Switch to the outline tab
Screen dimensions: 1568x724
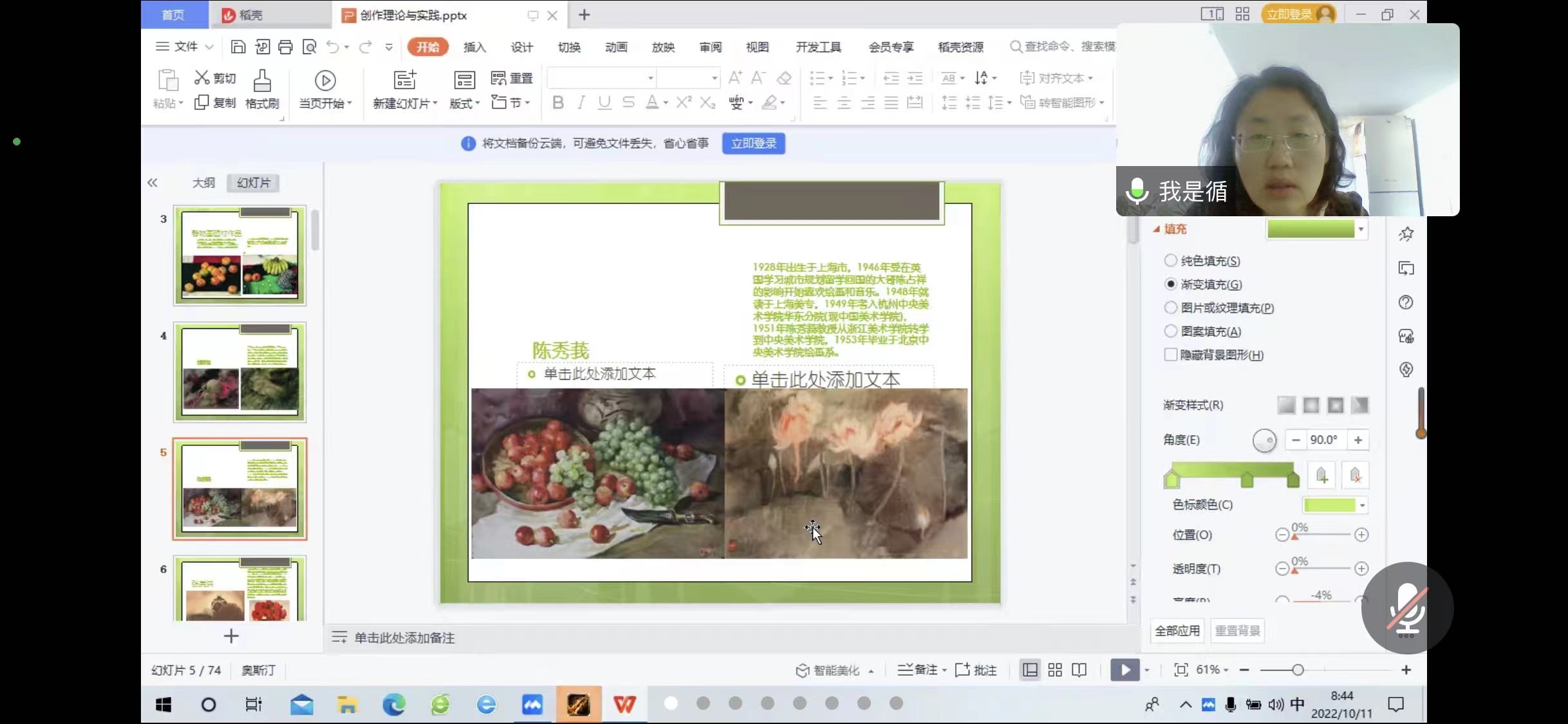coord(203,183)
